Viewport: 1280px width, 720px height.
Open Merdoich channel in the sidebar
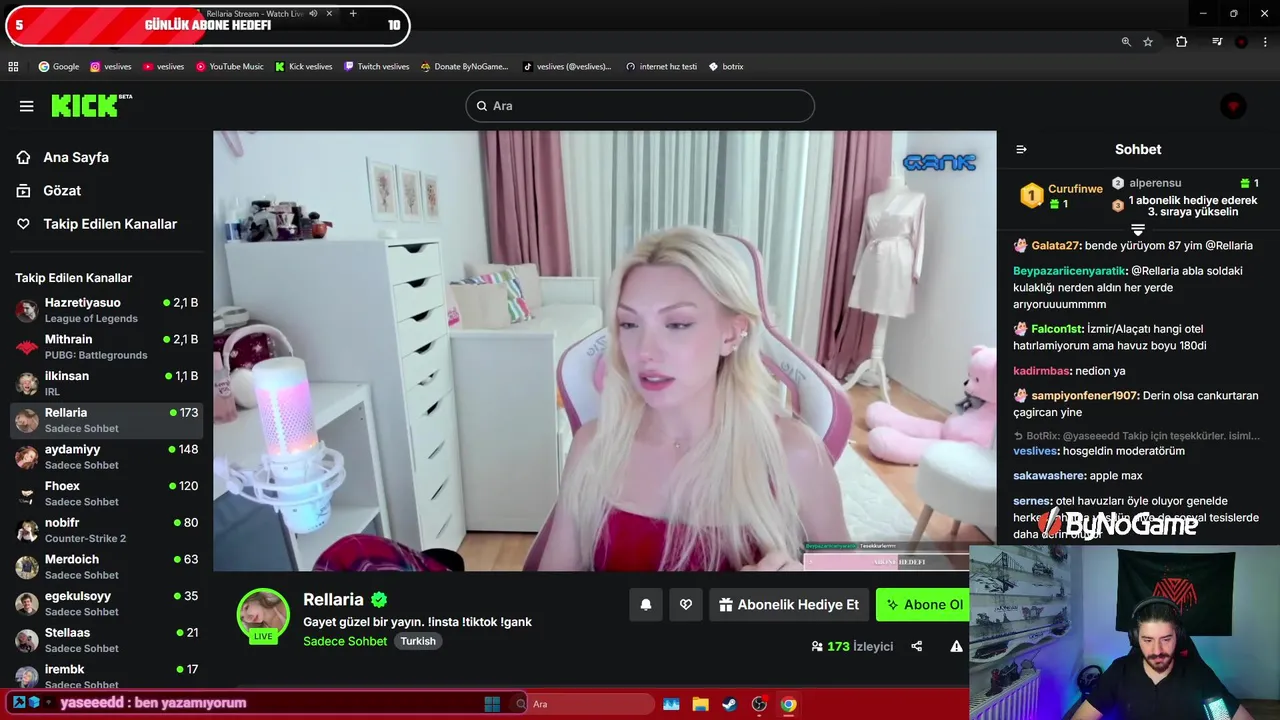[x=107, y=567]
